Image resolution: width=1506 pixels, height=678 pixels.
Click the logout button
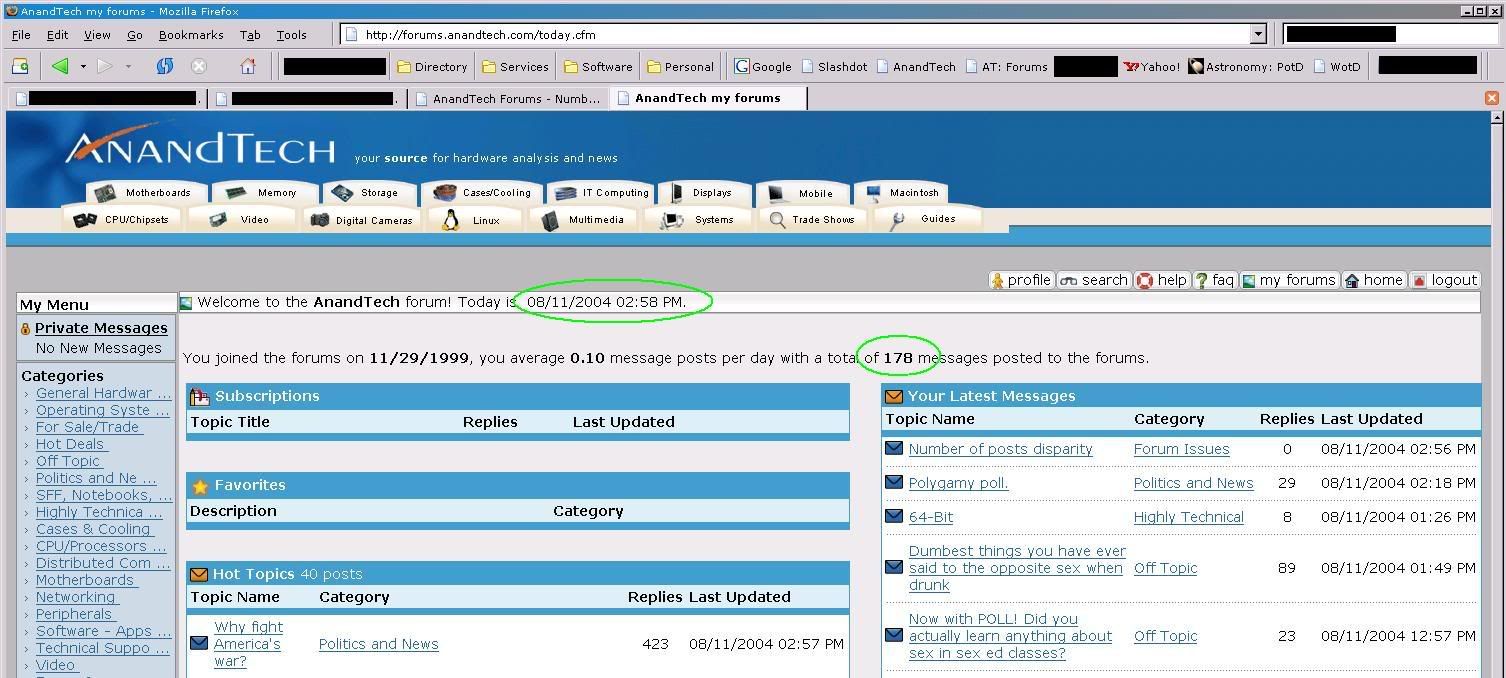click(x=1444, y=280)
